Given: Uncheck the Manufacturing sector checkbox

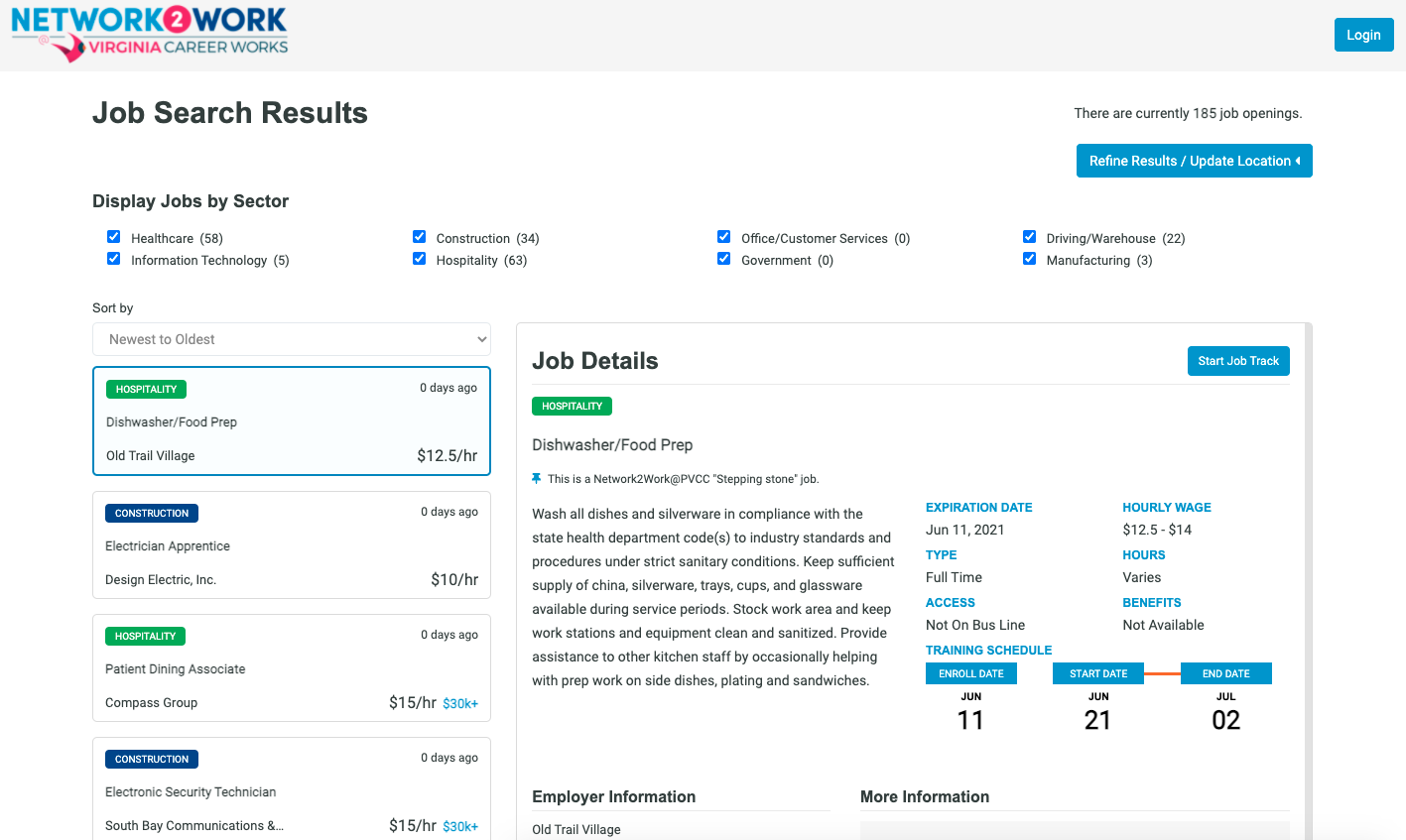Looking at the screenshot, I should pyautogui.click(x=1029, y=259).
